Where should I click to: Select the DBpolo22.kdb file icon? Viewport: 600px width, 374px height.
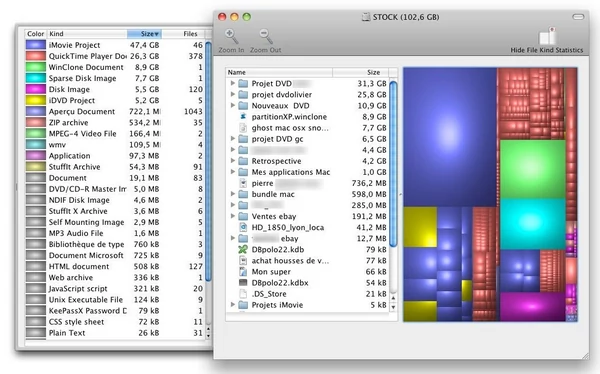[x=243, y=250]
